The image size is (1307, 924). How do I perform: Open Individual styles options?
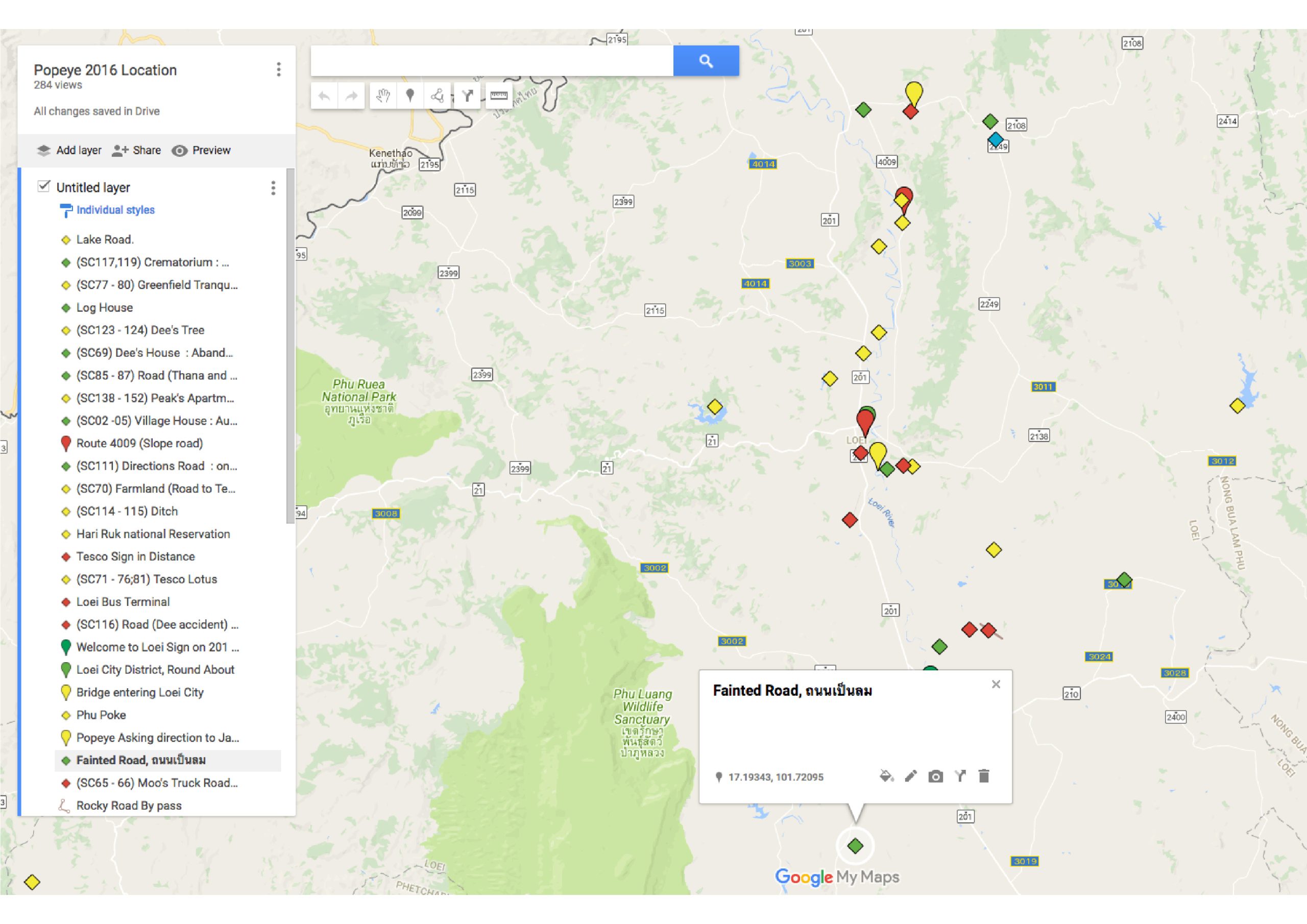[x=115, y=210]
